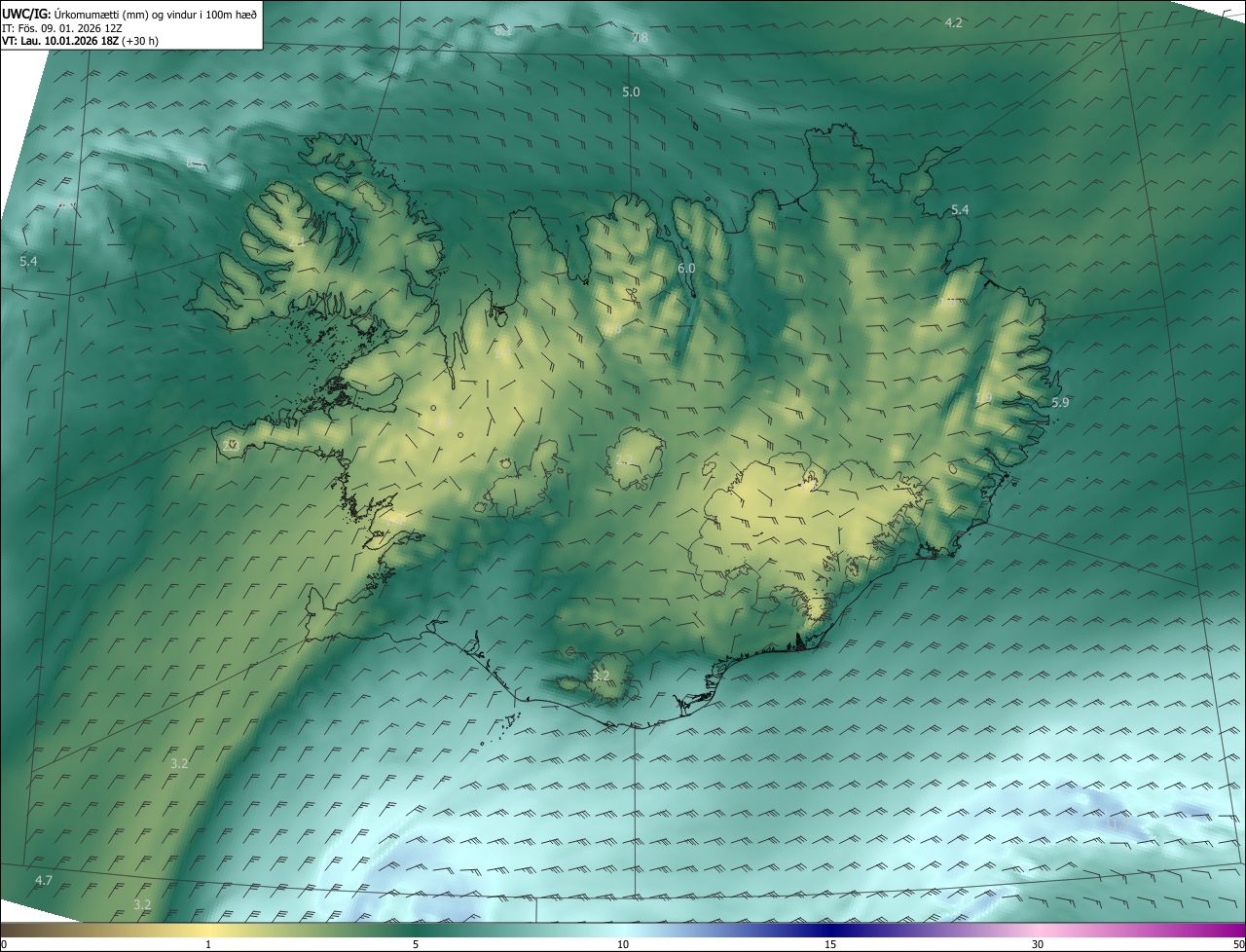Click the 4.7 value label on the map

(43, 880)
